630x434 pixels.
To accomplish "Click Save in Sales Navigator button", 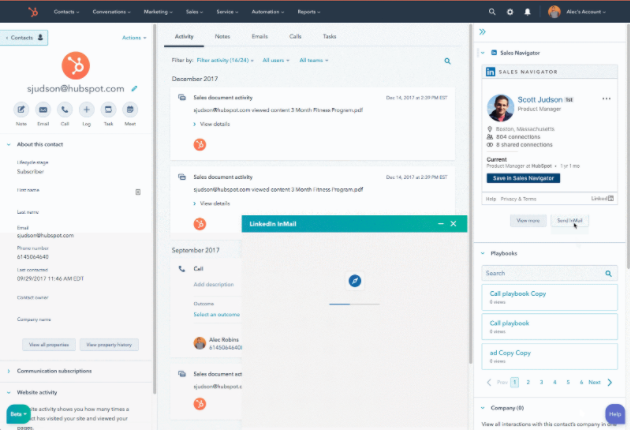I will tap(523, 178).
